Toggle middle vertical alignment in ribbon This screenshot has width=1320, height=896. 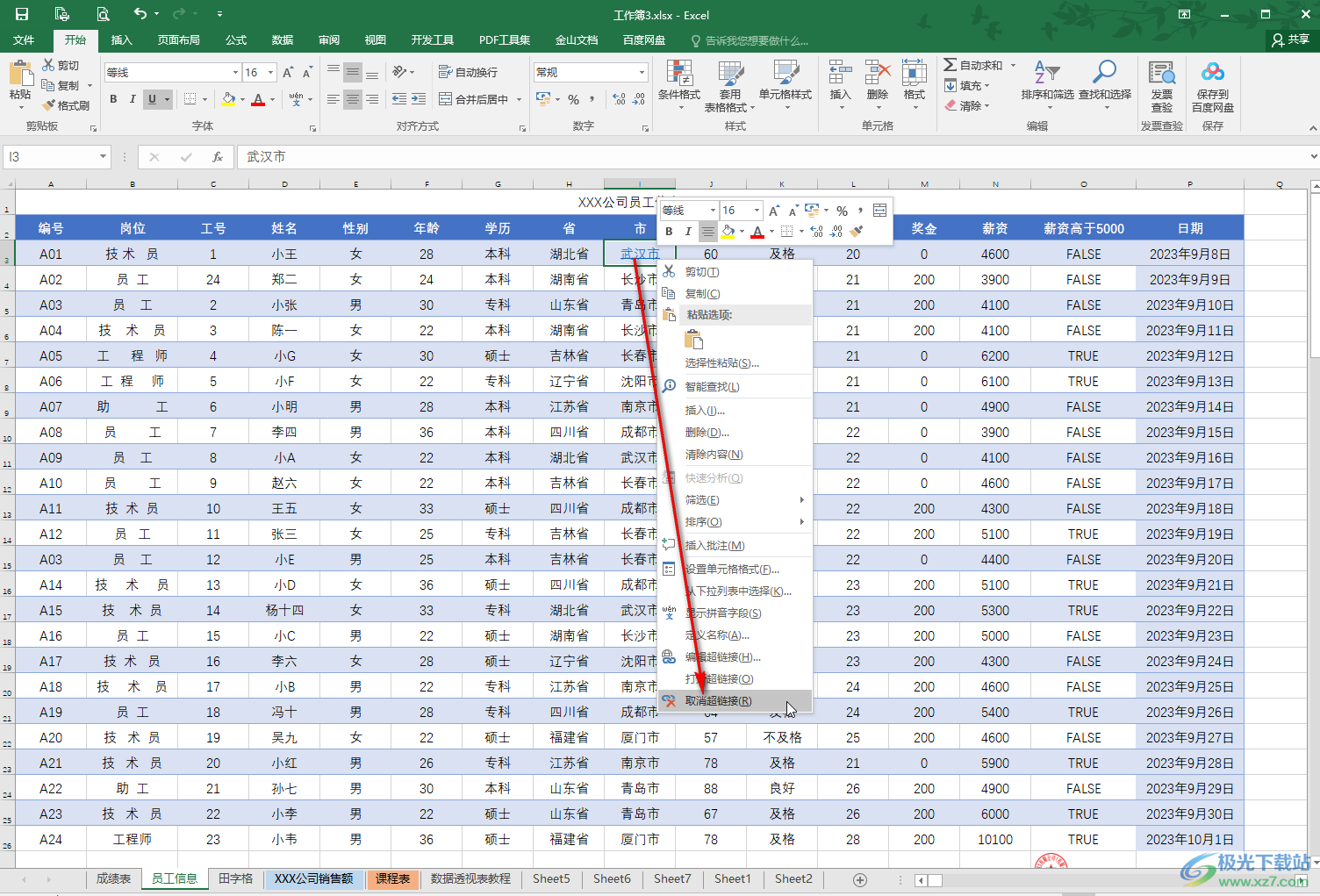(353, 72)
